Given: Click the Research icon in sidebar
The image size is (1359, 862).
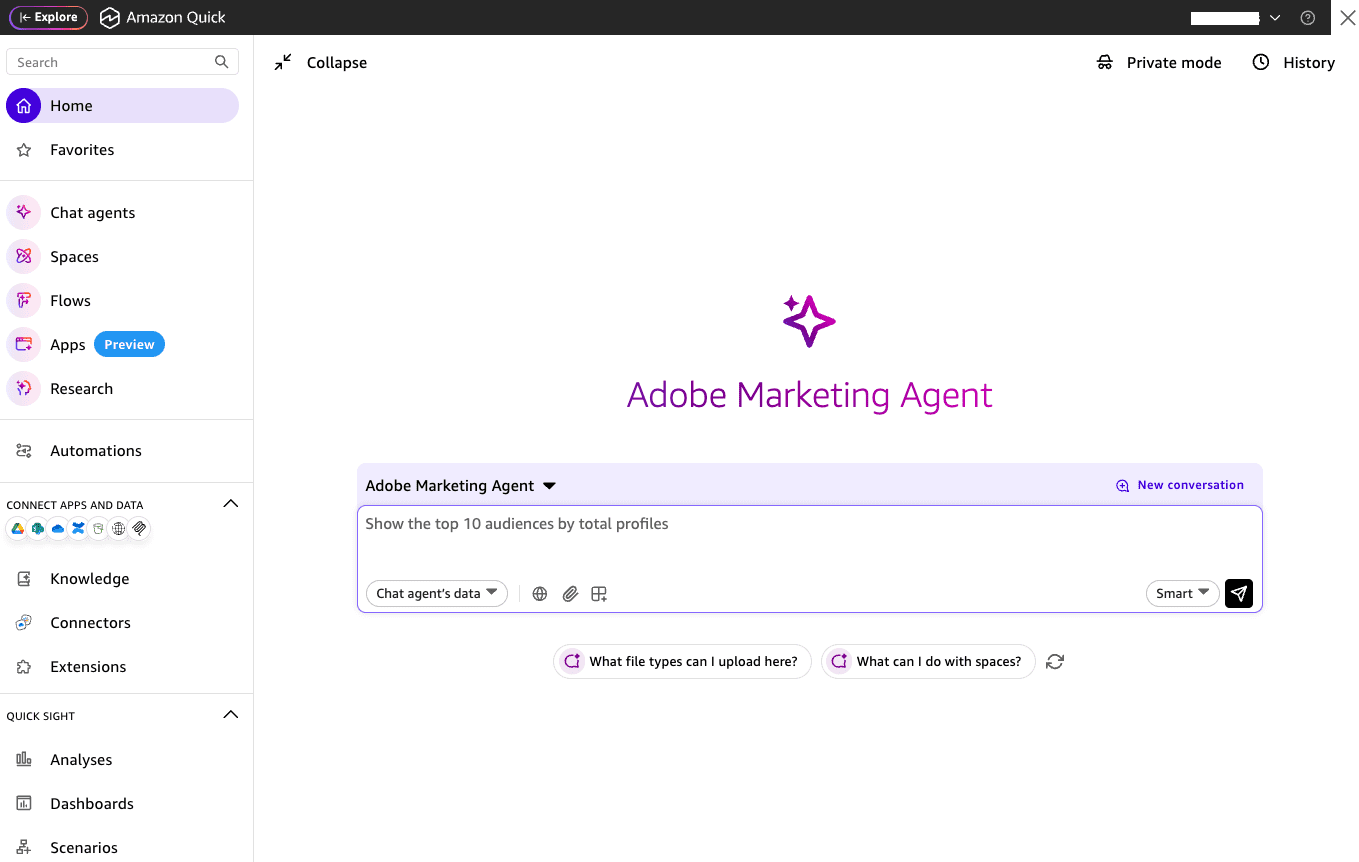Looking at the screenshot, I should click(x=24, y=389).
